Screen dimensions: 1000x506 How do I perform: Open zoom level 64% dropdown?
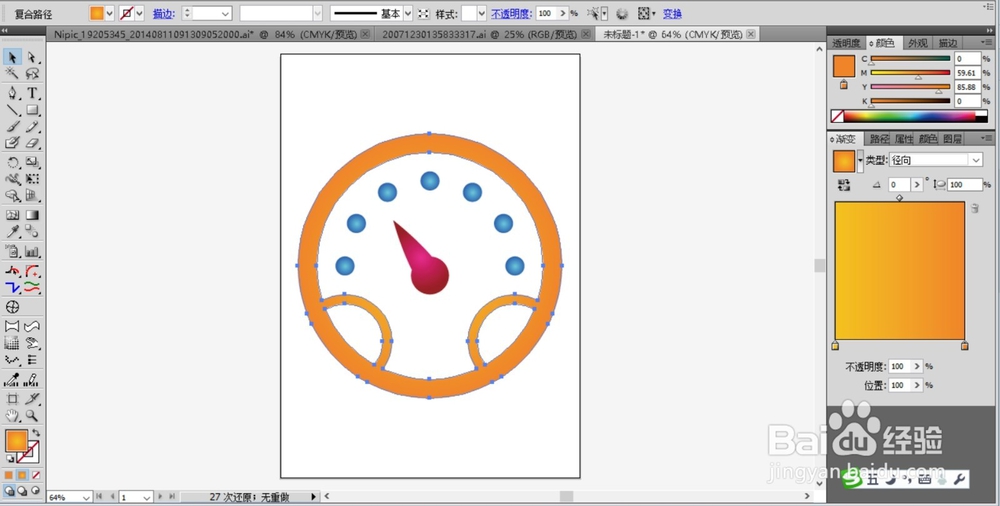[85, 497]
